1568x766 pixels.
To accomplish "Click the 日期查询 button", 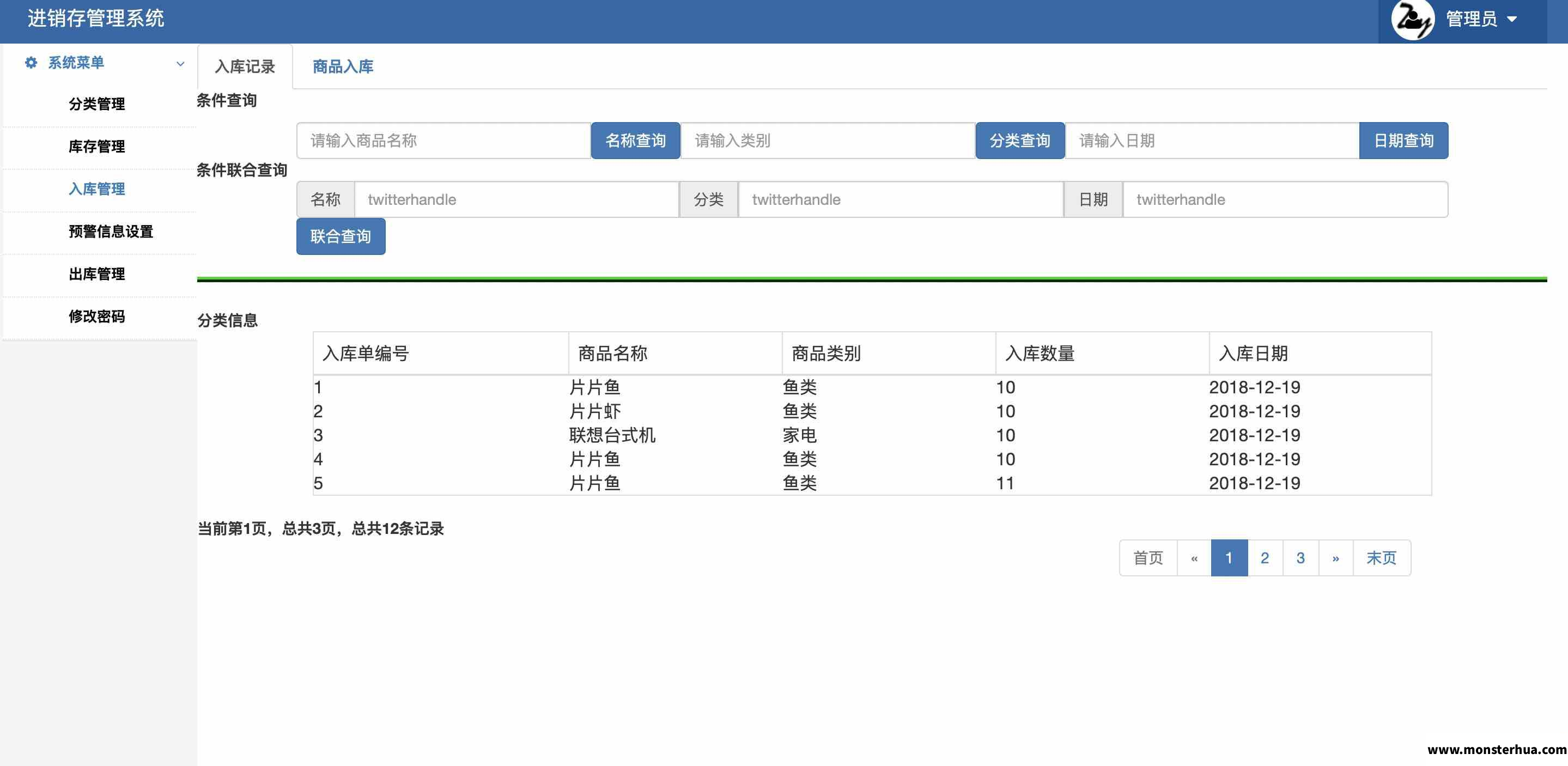I will (1403, 141).
